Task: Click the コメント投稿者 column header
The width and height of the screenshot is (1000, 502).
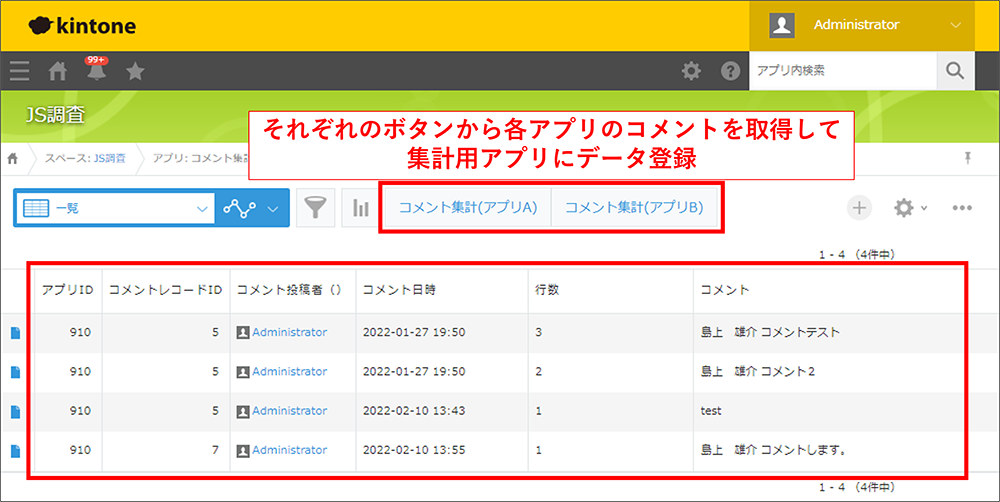Action: [x=293, y=290]
